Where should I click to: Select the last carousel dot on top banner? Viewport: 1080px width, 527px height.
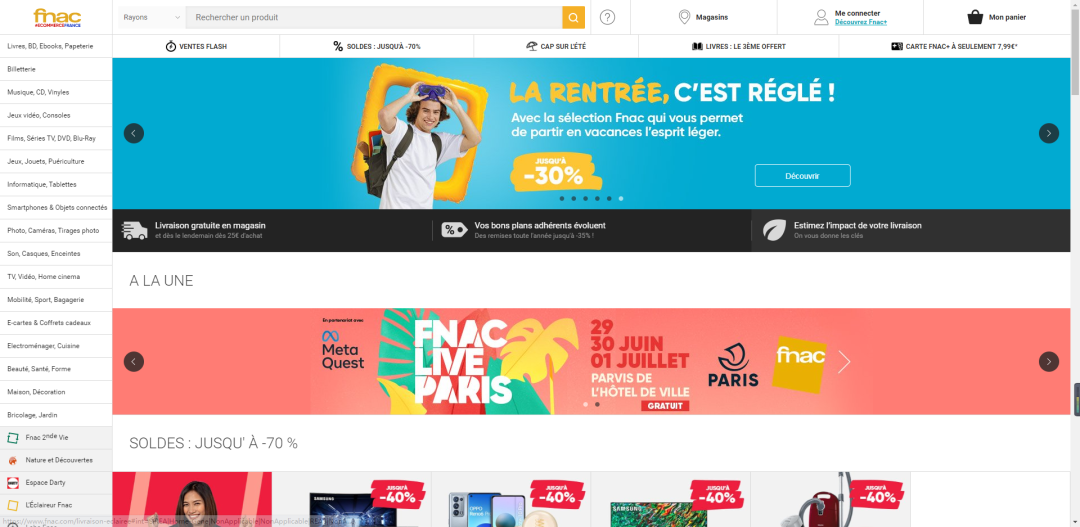click(x=621, y=198)
